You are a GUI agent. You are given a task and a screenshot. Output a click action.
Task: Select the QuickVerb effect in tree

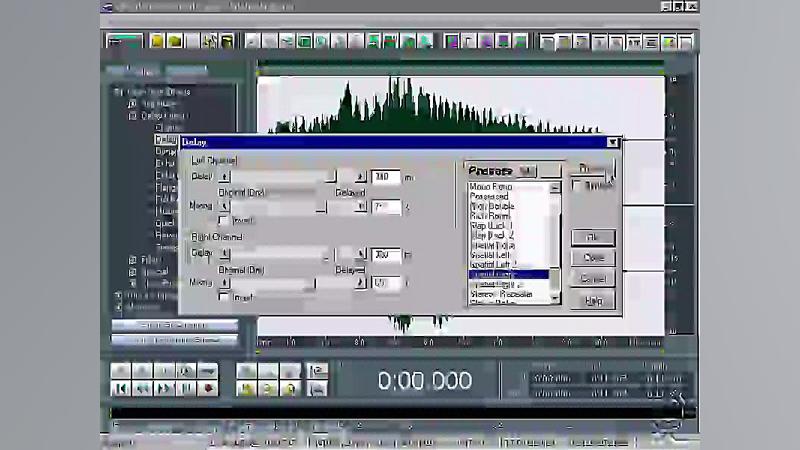pyautogui.click(x=166, y=223)
